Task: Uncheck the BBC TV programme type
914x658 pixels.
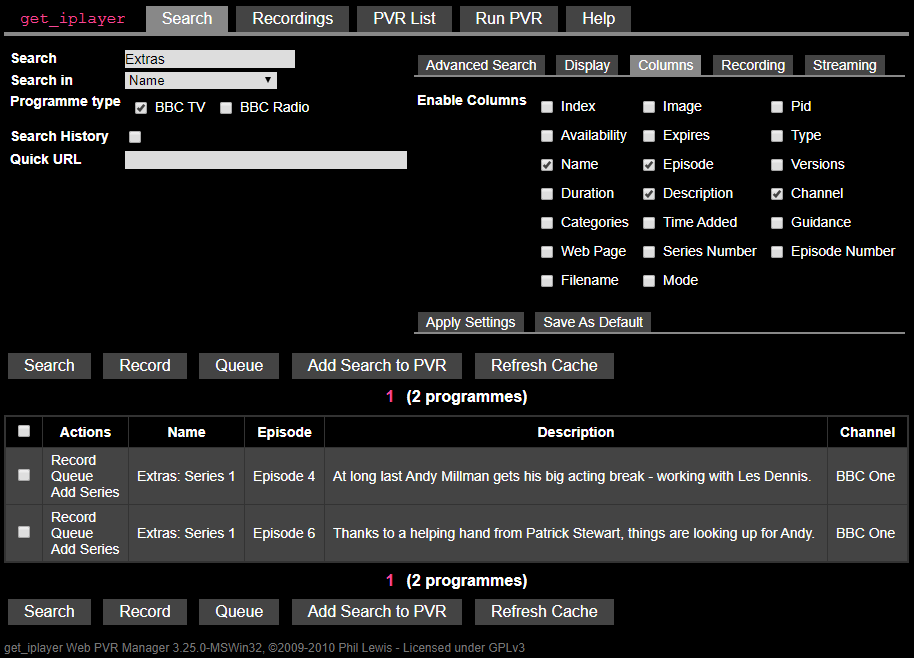Action: pyautogui.click(x=141, y=108)
